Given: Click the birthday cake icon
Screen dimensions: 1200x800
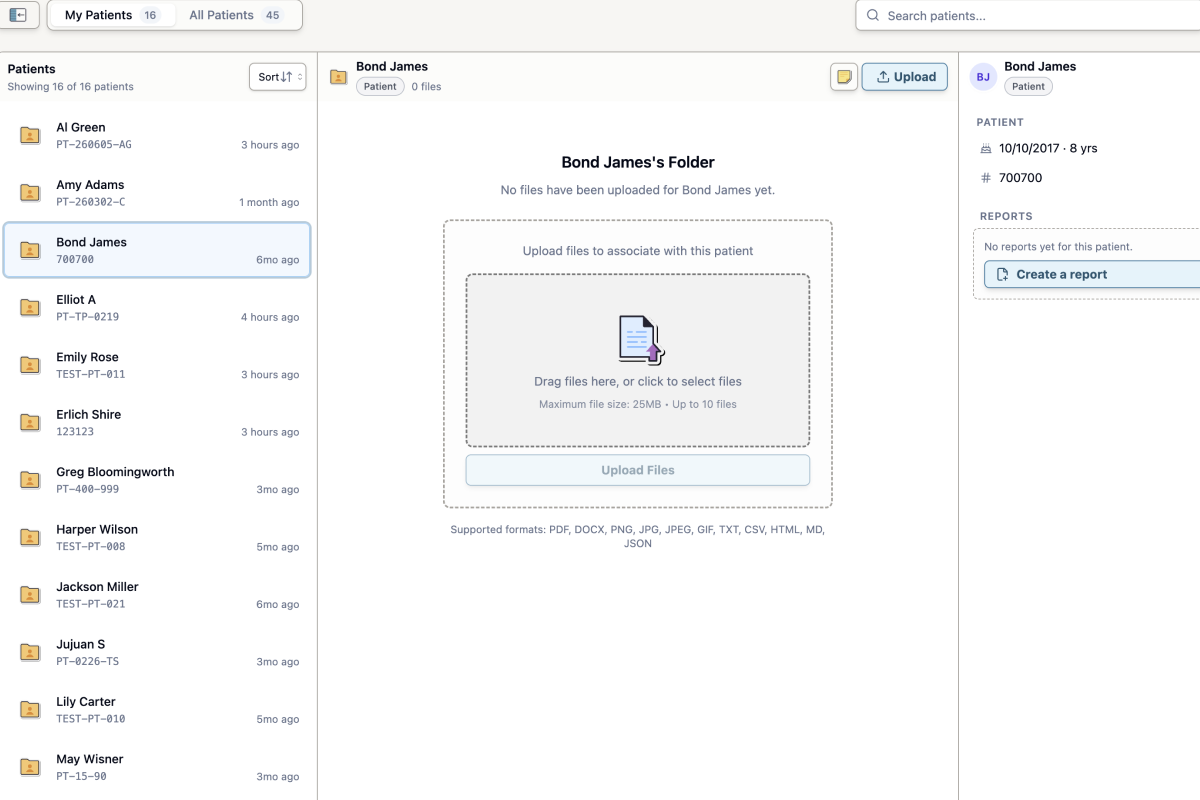Looking at the screenshot, I should click(x=986, y=148).
